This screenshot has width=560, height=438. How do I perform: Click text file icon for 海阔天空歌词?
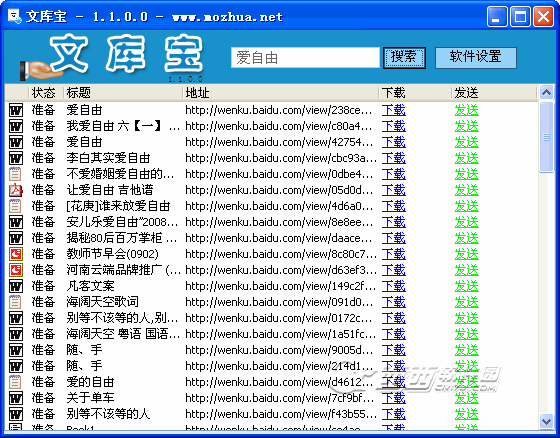click(15, 302)
